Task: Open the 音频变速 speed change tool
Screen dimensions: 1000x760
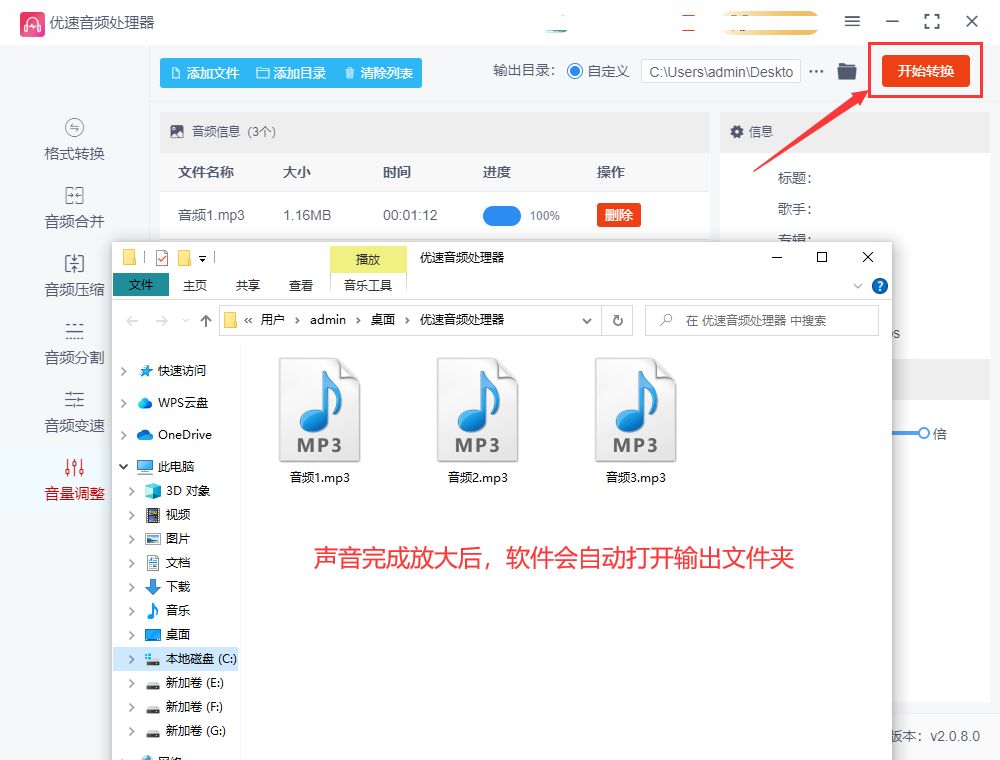Action: coord(74,413)
